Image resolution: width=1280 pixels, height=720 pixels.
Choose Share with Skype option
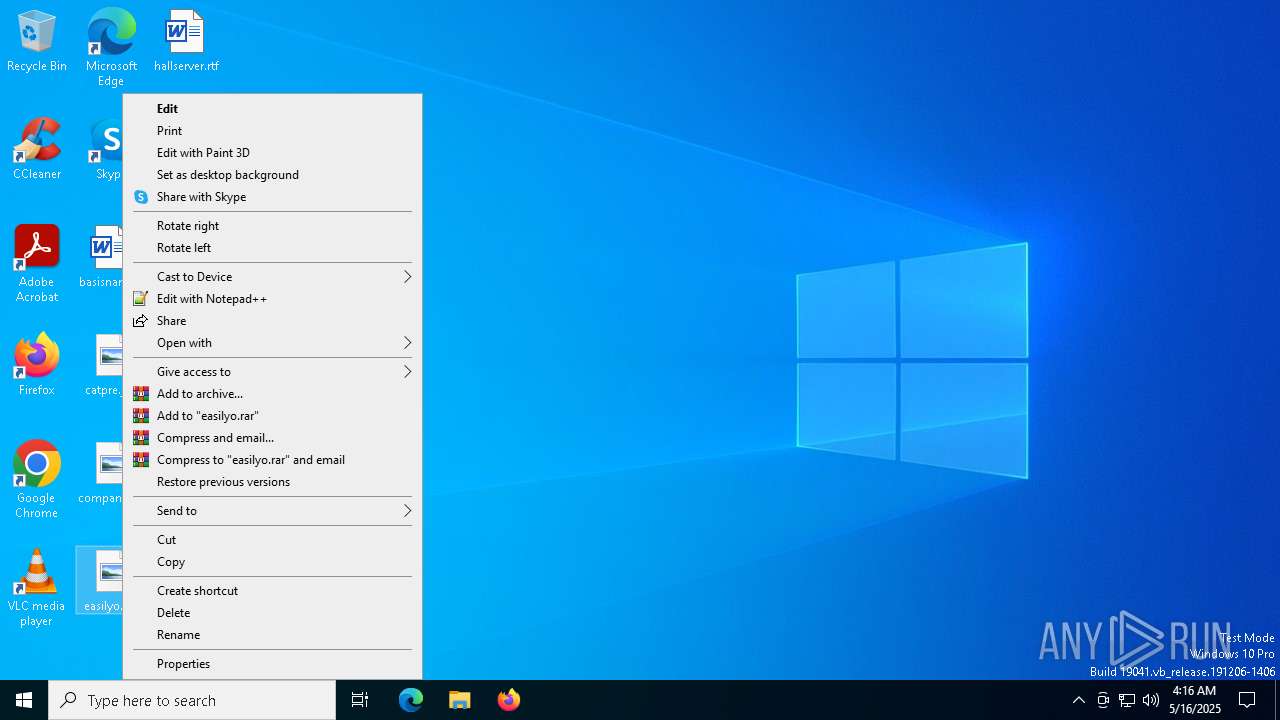272,197
